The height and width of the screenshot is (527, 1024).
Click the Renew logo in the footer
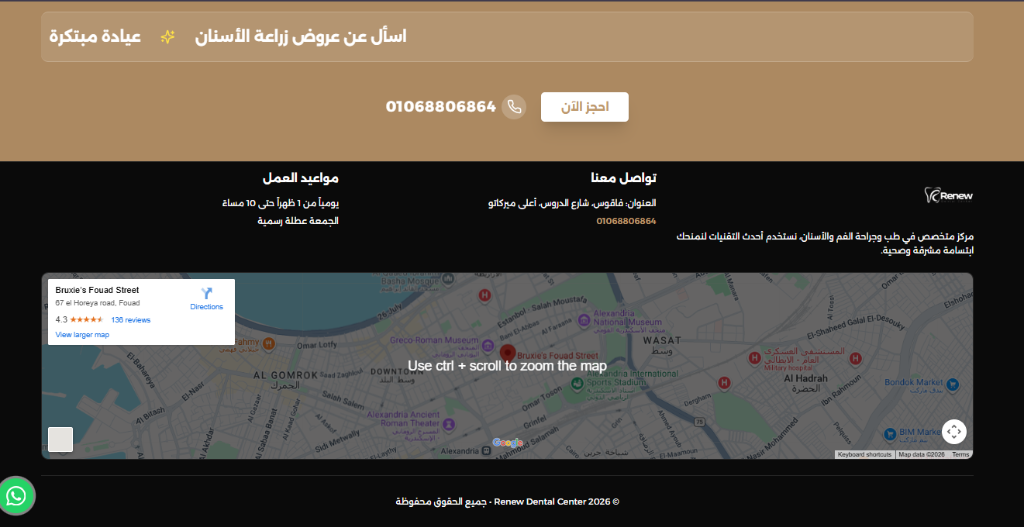pyautogui.click(x=949, y=195)
